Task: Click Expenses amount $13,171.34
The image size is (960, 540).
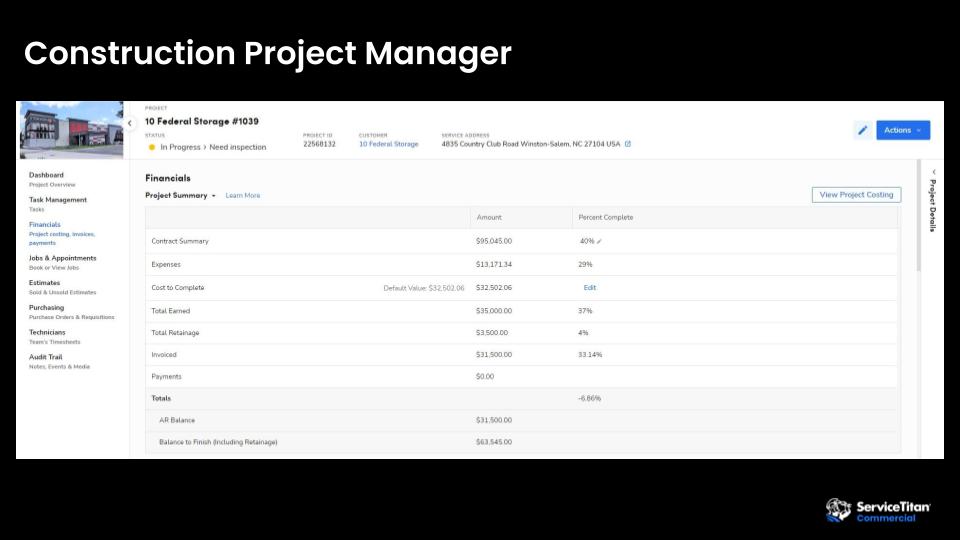Action: click(493, 264)
